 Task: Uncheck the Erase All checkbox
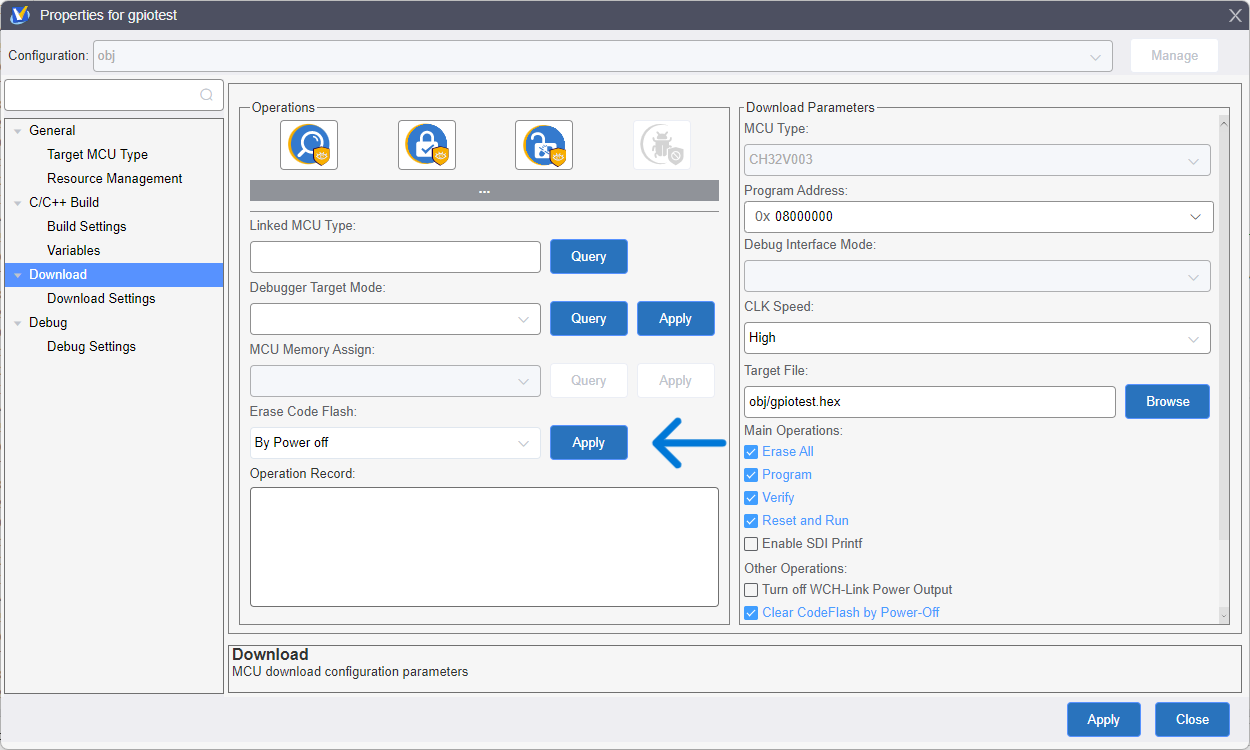(751, 452)
